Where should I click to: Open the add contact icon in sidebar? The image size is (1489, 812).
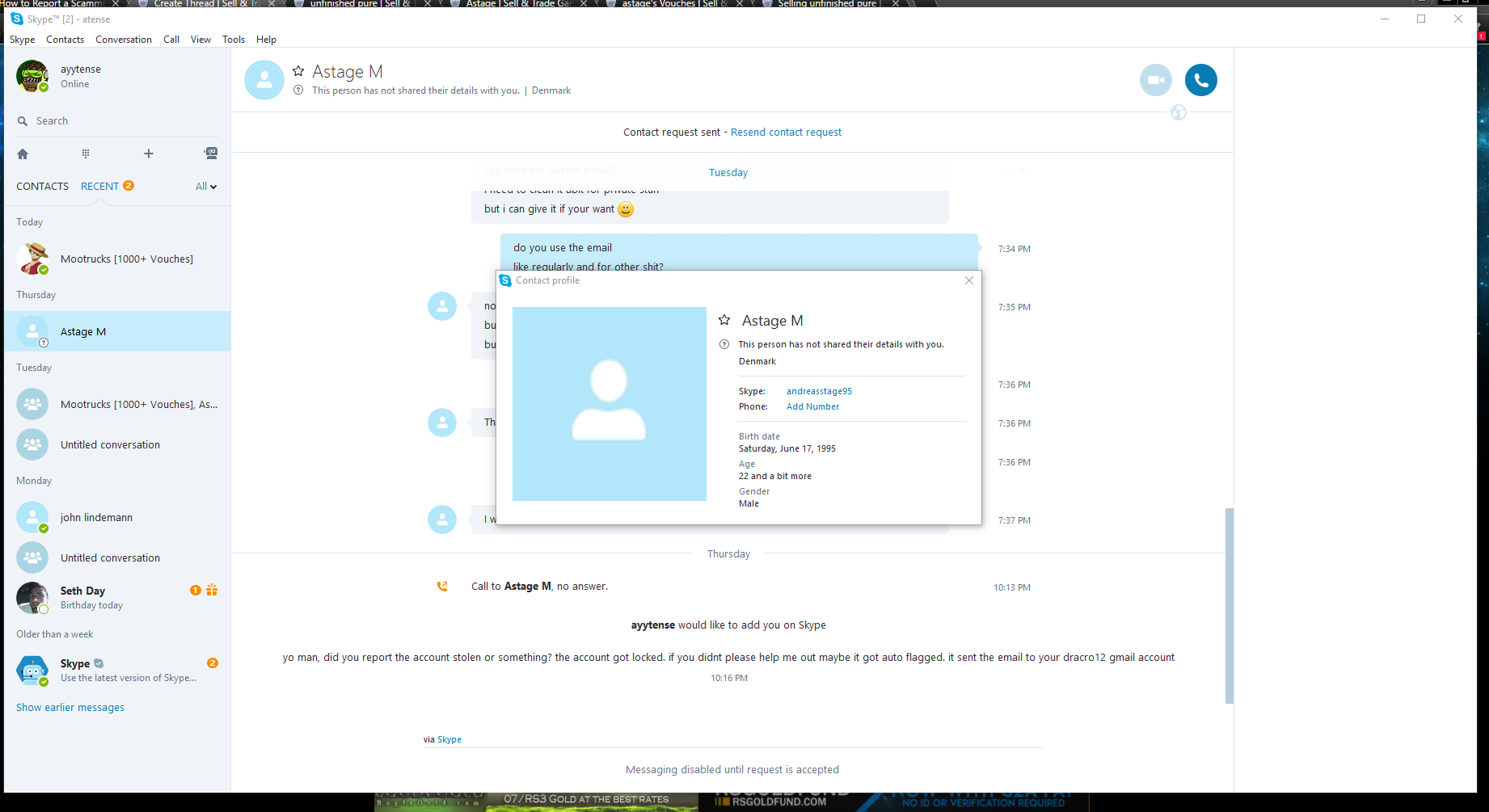[x=211, y=153]
